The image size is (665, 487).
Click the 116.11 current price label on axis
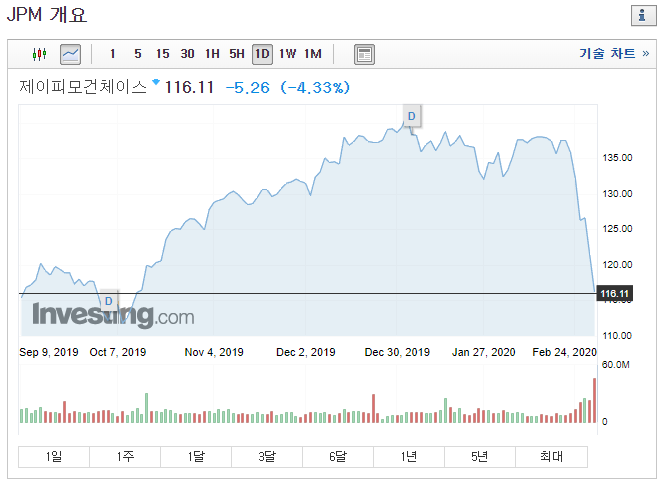tap(615, 294)
